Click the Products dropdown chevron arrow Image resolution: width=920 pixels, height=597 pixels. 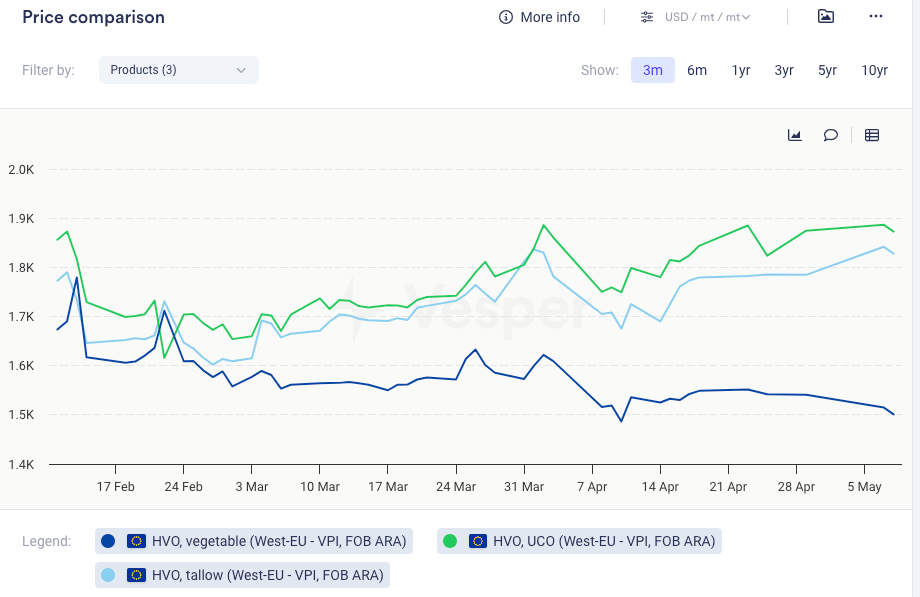click(x=241, y=70)
